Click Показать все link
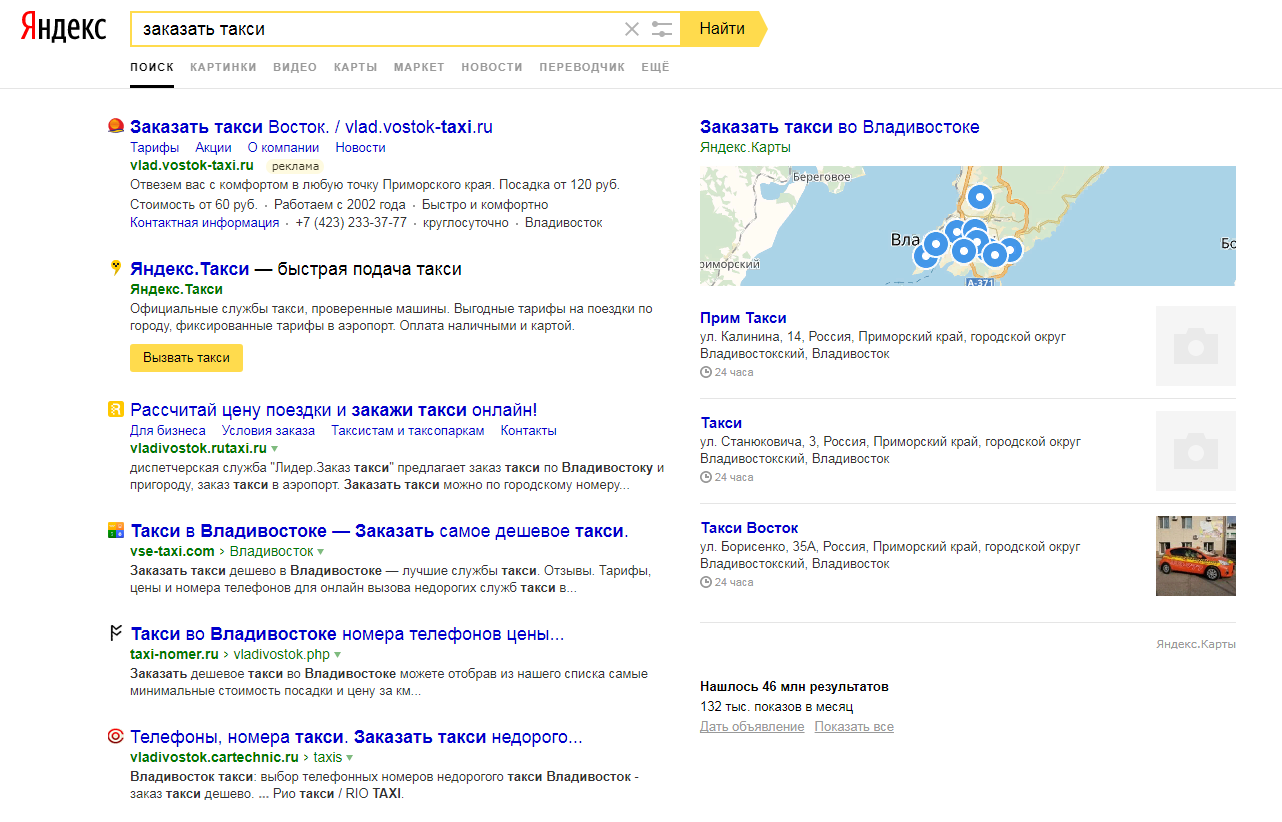 click(x=854, y=727)
